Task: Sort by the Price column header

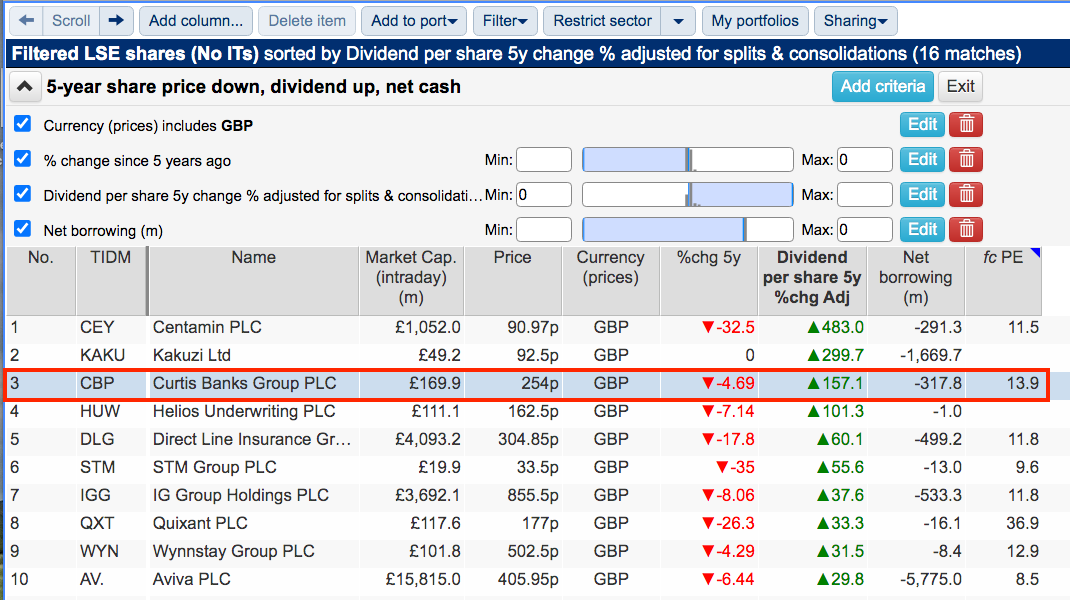Action: click(x=512, y=281)
